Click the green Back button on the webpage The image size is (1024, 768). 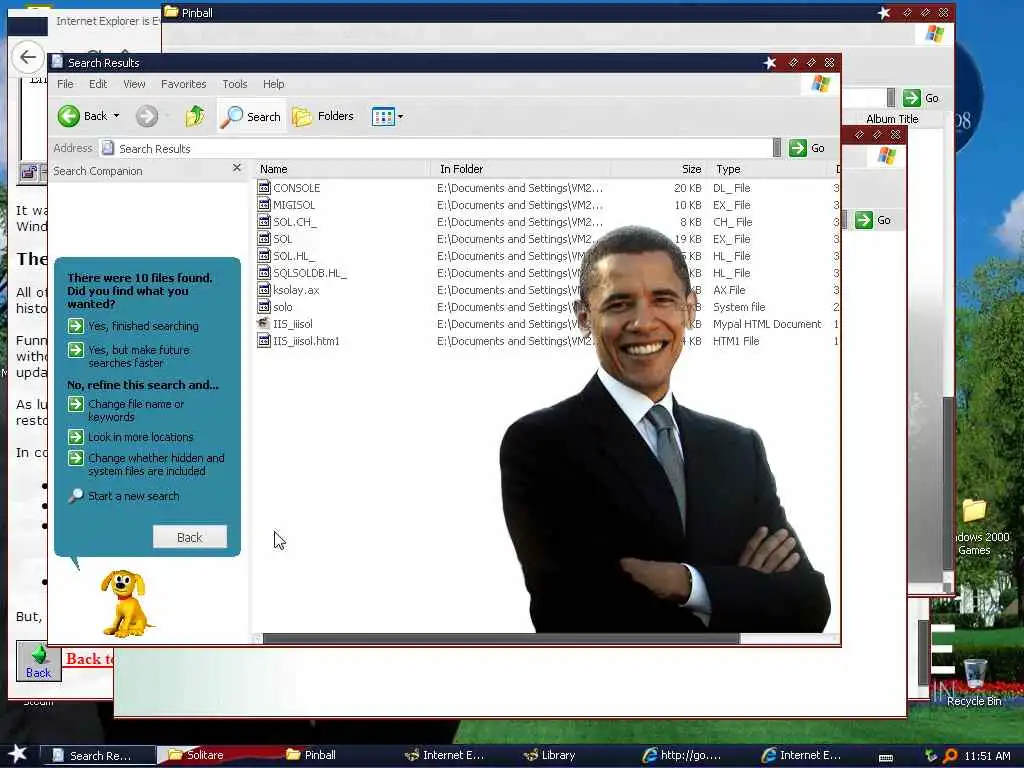click(39, 662)
